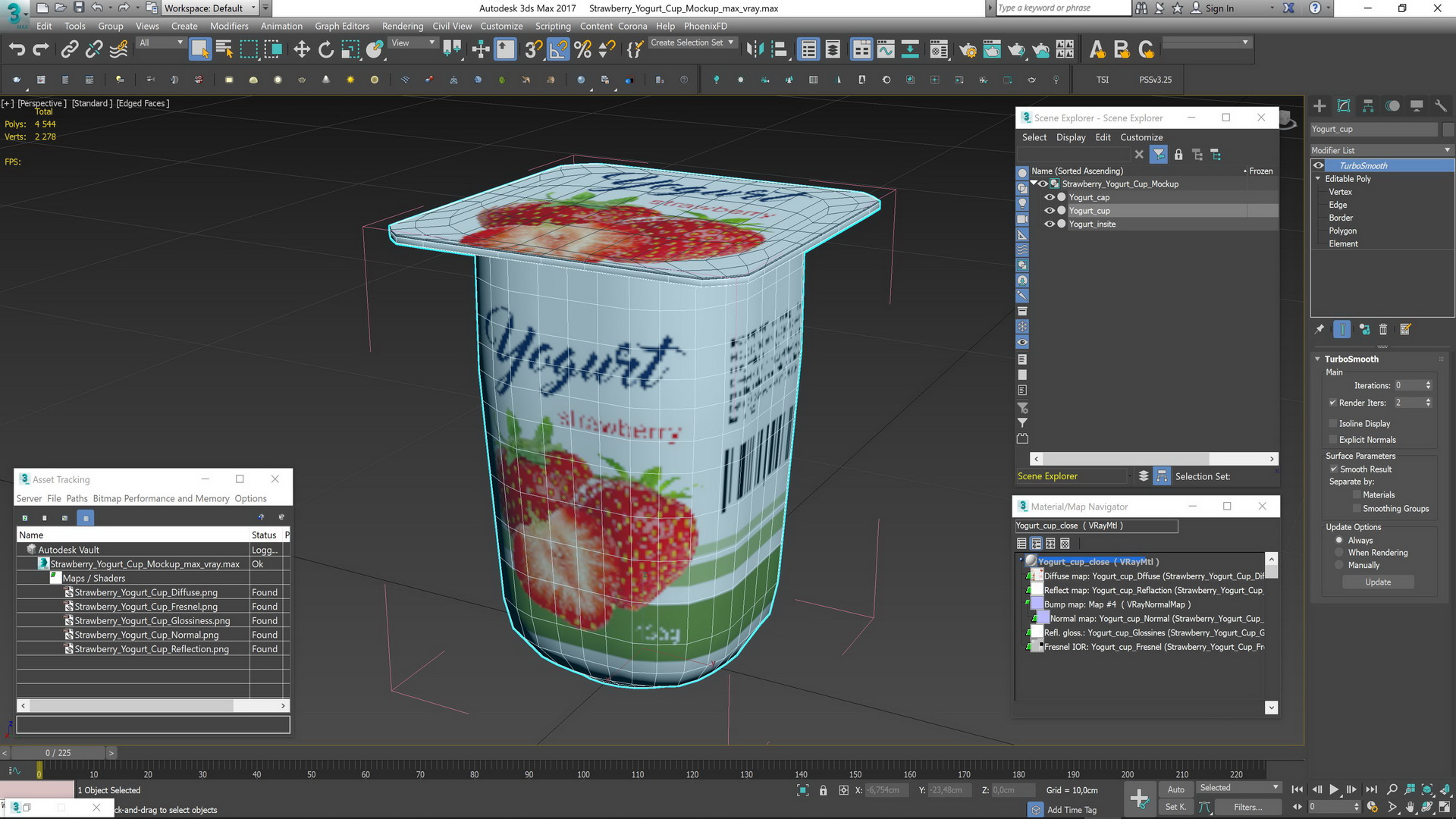This screenshot has height=819, width=1456.
Task: Enable the Isoline Display checkbox
Action: point(1332,423)
